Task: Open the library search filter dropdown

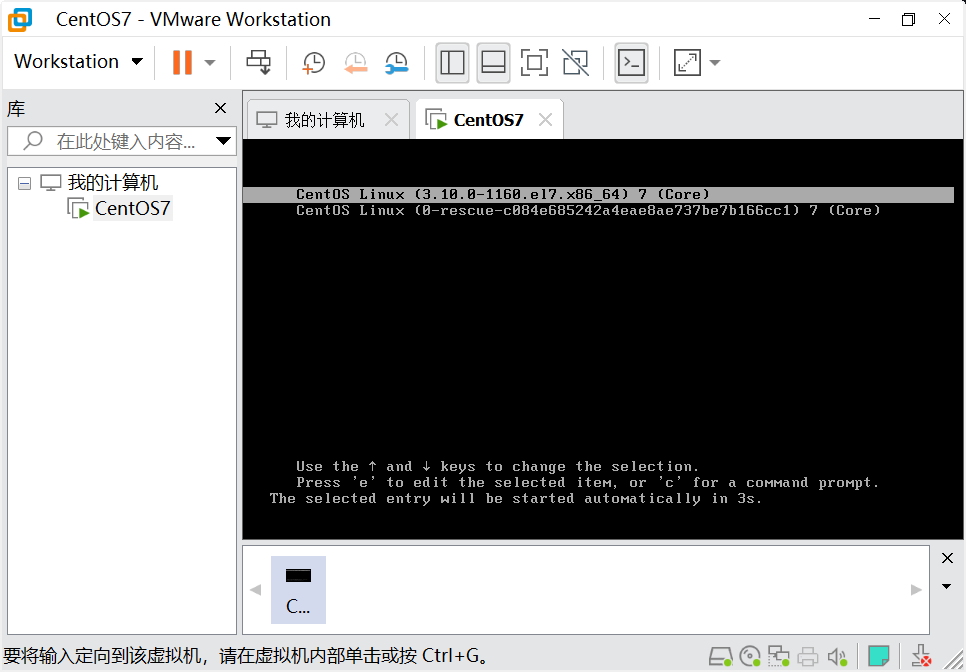Action: coord(224,141)
